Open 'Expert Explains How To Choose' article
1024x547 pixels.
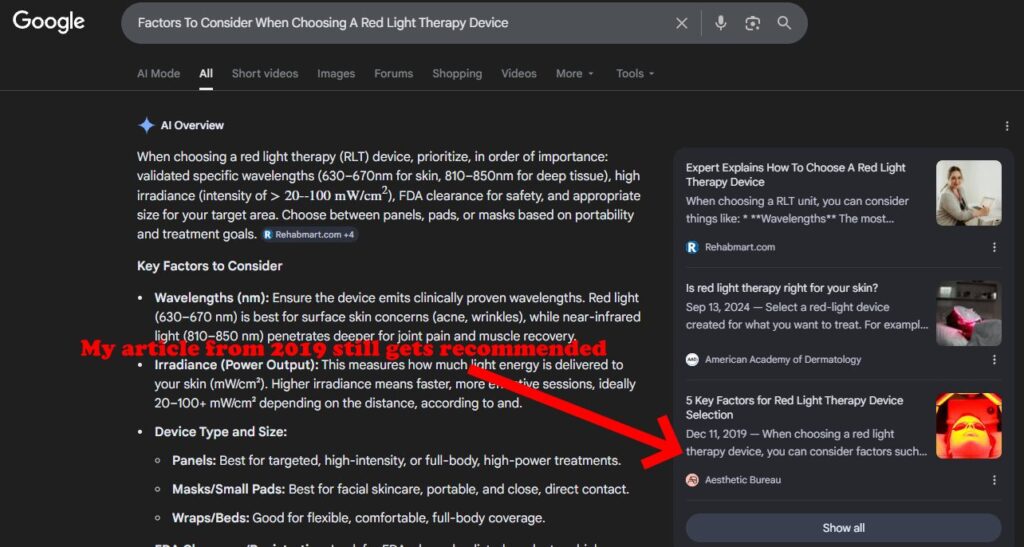tap(795, 175)
